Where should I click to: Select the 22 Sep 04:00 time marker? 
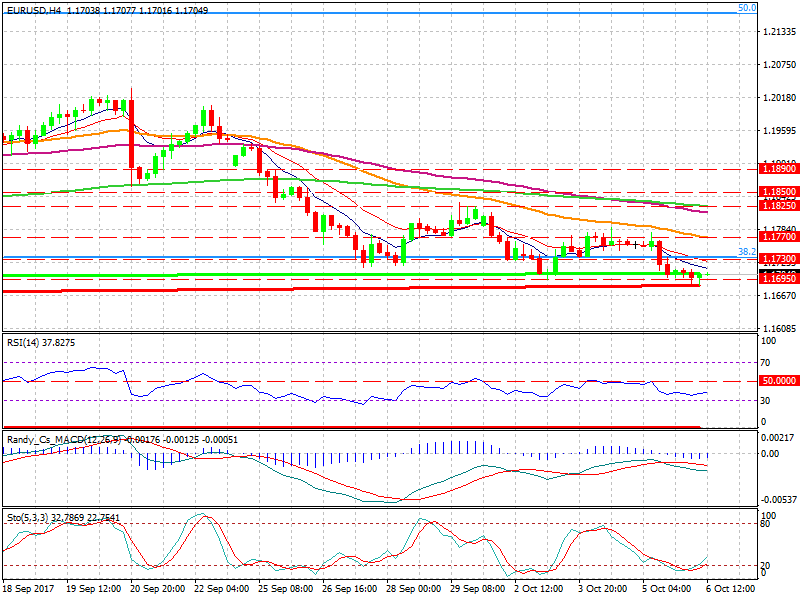(x=223, y=590)
